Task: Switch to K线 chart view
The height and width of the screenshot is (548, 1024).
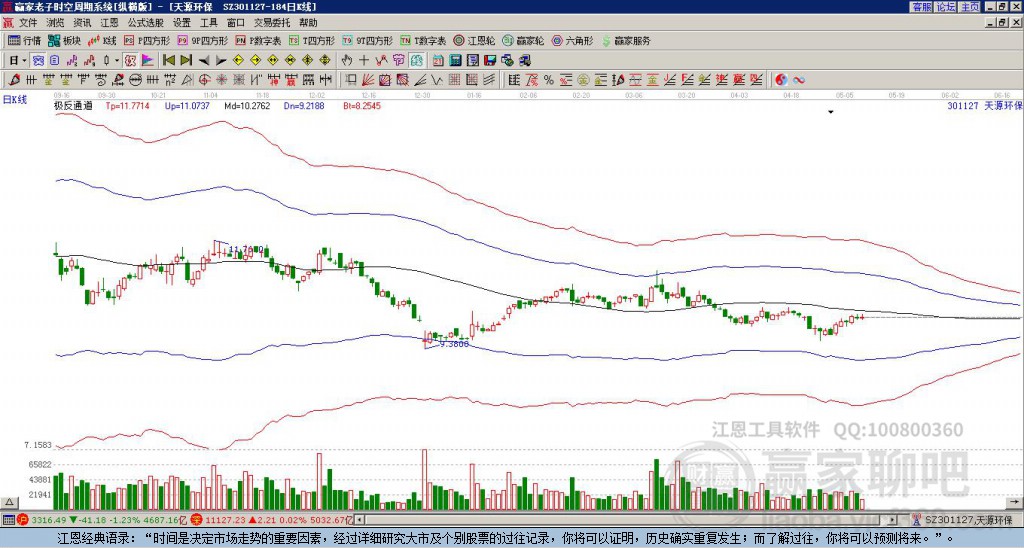Action: 102,40
